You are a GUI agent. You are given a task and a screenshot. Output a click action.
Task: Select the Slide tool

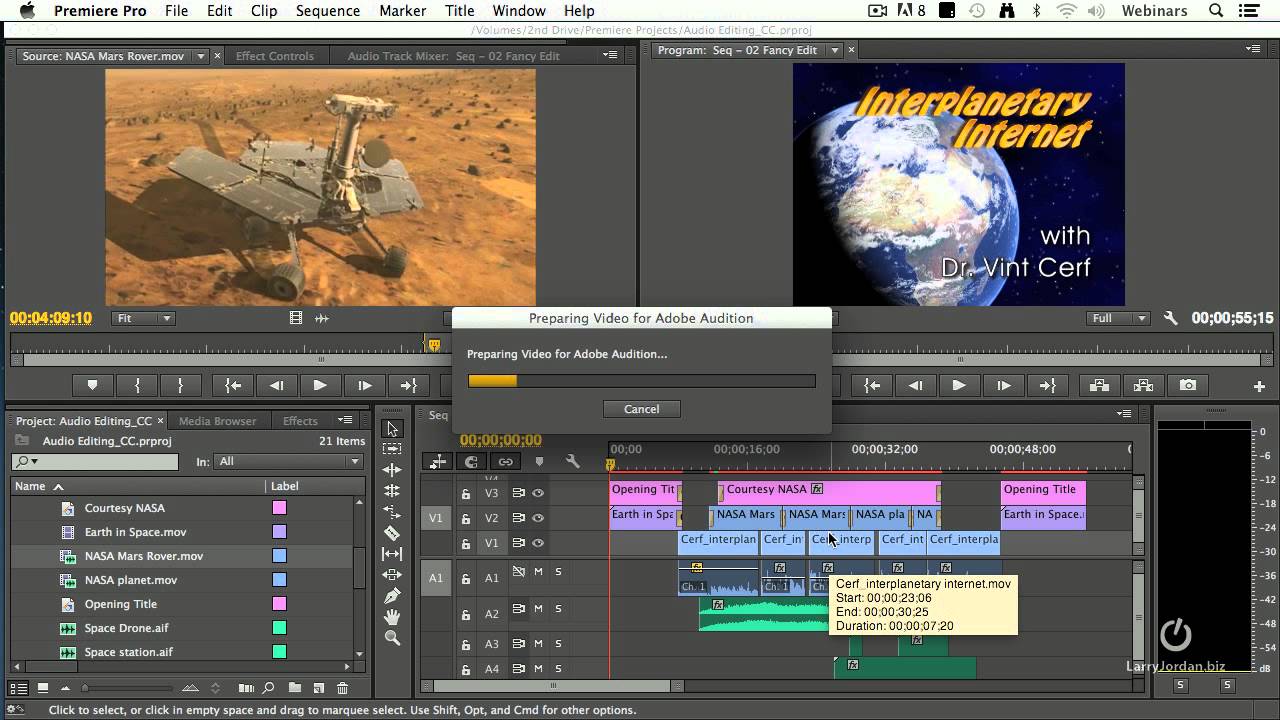pos(392,575)
